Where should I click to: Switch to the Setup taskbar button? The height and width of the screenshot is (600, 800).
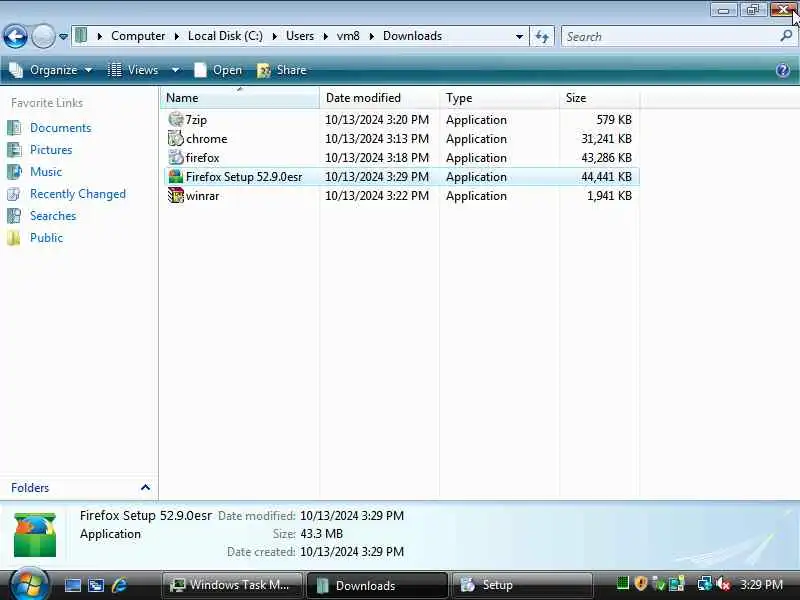point(522,585)
